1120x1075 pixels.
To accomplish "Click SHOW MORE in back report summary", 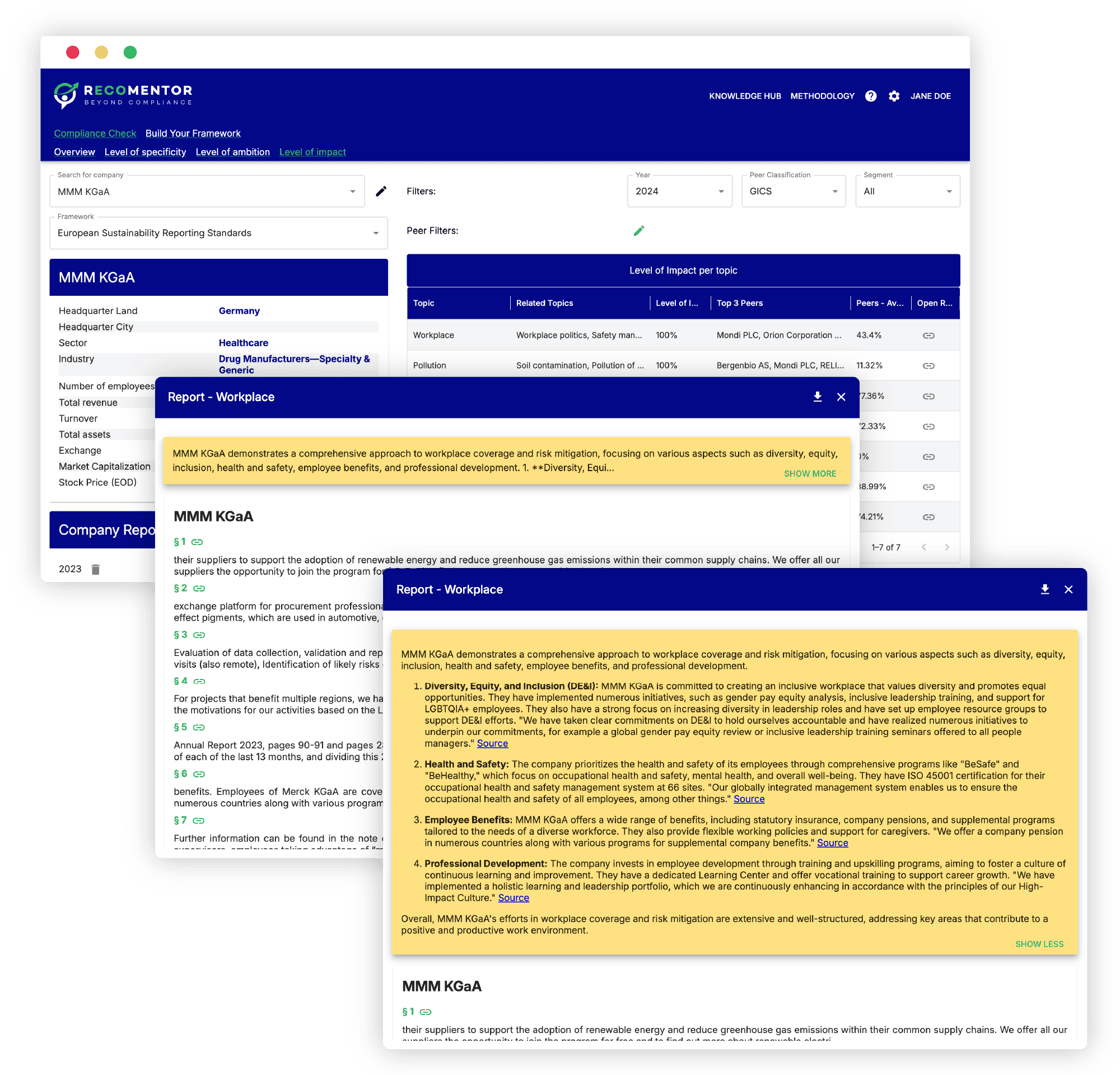I will [810, 474].
